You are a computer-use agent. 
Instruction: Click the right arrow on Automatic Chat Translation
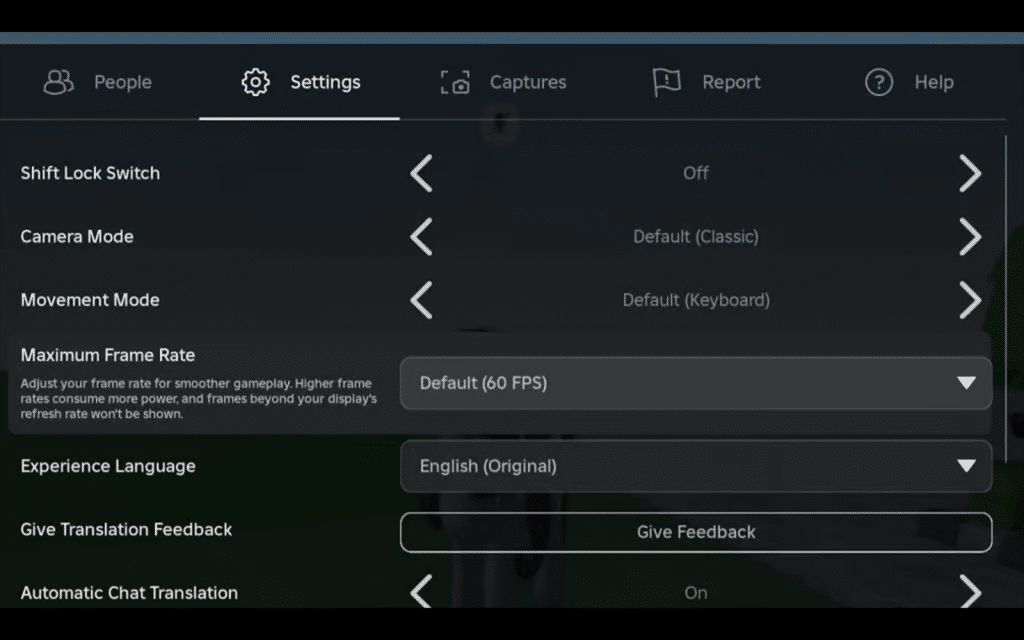coord(970,592)
